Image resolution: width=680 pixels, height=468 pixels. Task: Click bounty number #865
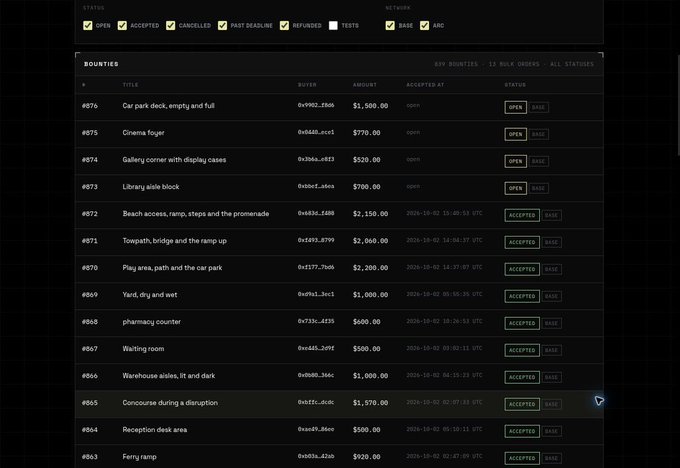tap(90, 403)
